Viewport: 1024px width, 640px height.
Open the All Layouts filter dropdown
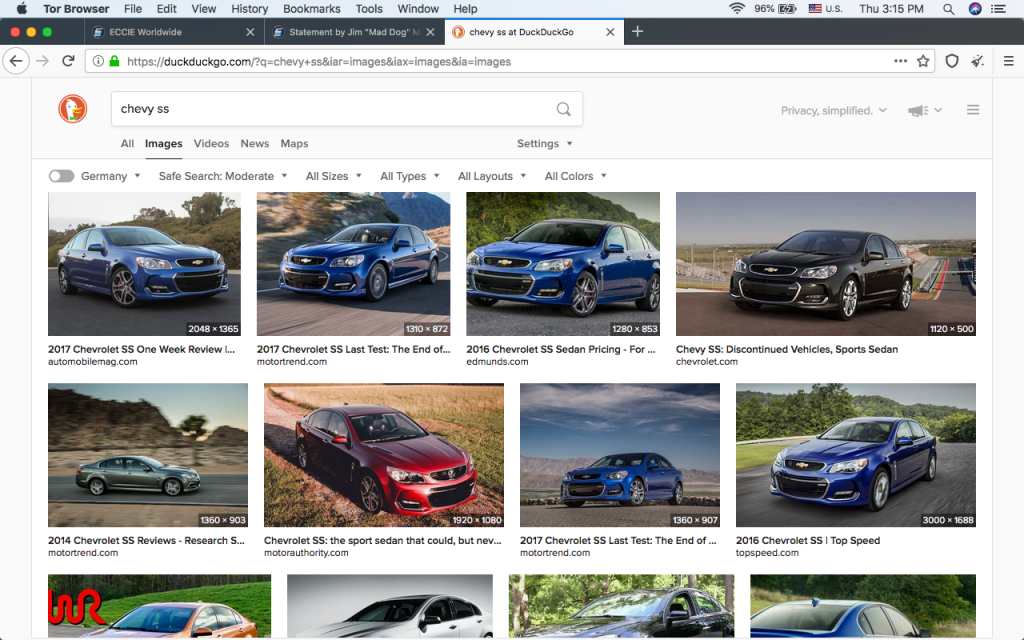pos(492,176)
